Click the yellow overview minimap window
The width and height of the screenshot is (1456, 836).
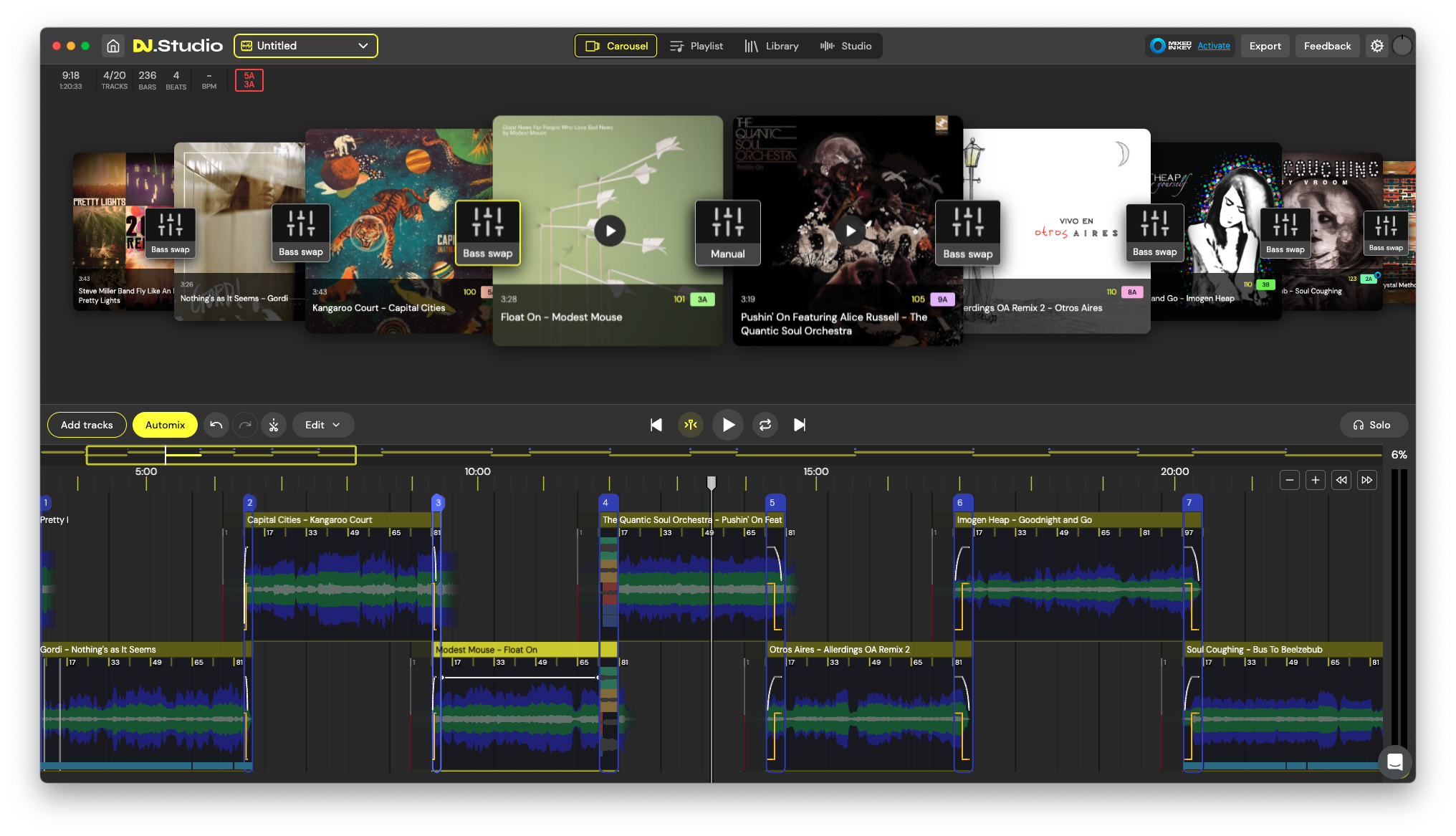coord(221,455)
